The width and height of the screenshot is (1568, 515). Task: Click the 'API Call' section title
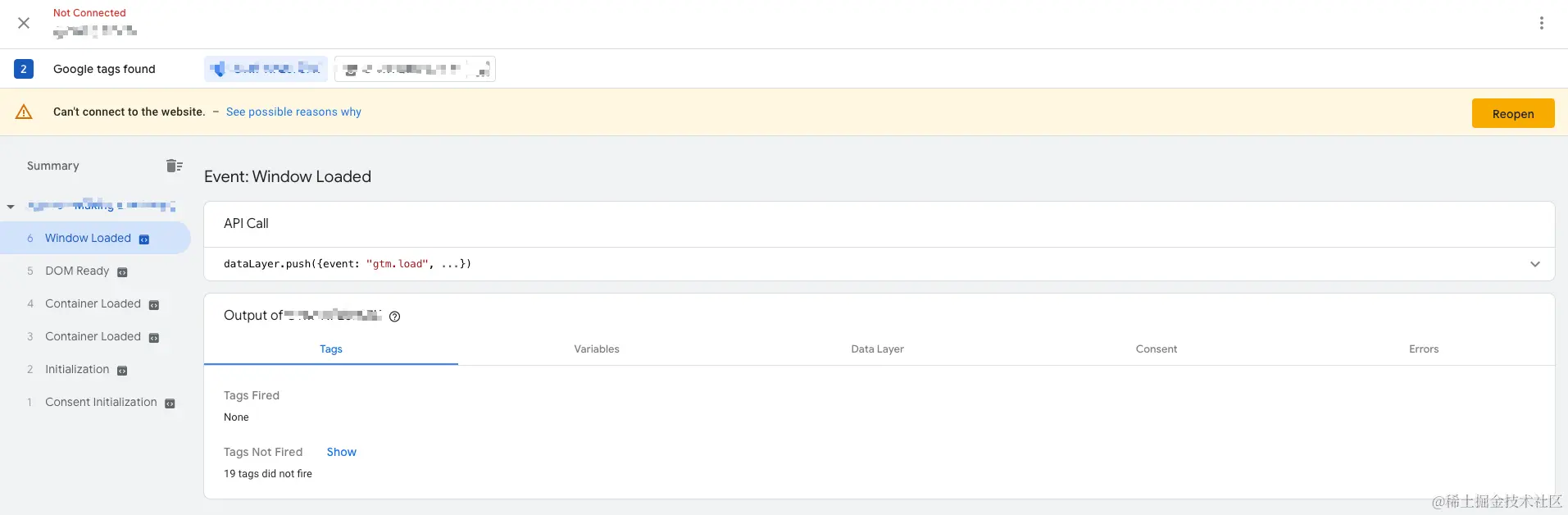(246, 223)
